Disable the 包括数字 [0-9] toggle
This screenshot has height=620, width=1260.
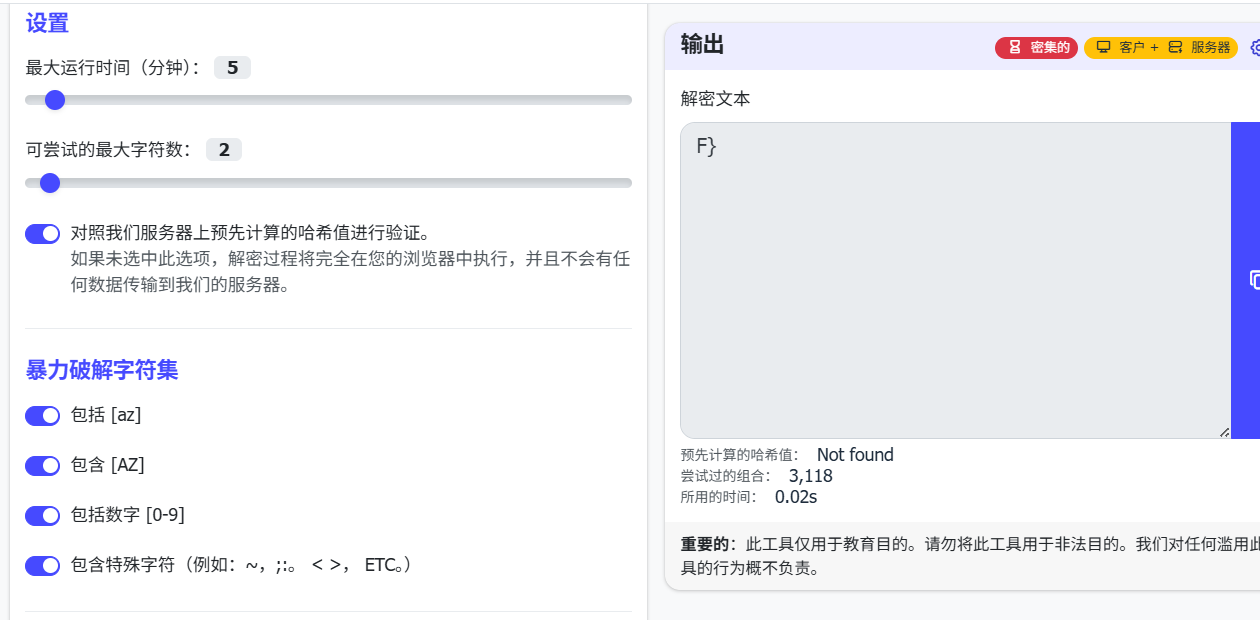tap(43, 515)
